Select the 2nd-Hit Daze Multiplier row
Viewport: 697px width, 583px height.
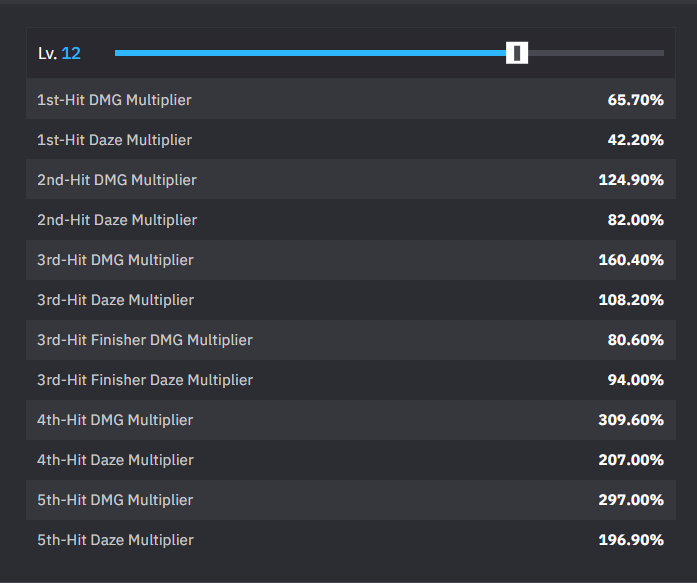click(x=351, y=220)
